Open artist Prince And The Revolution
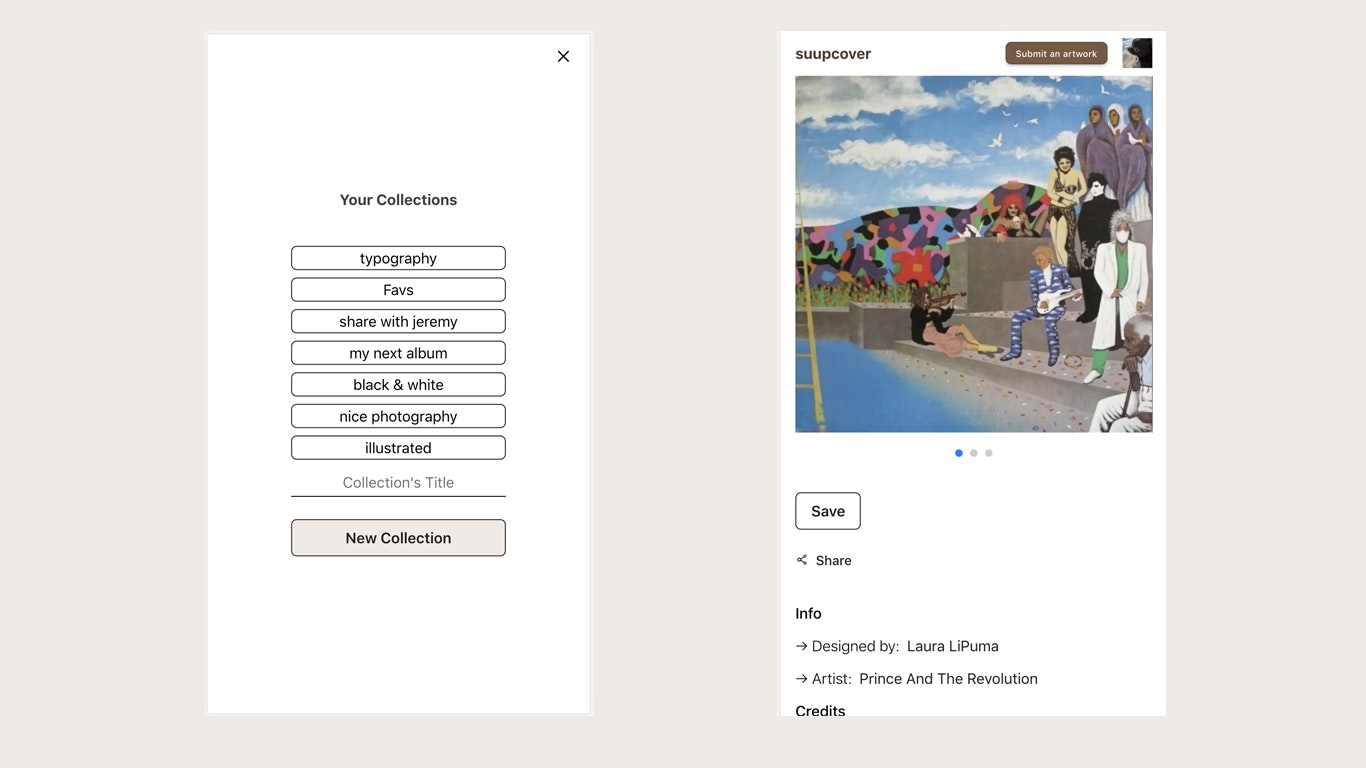The image size is (1366, 768). [x=948, y=679]
